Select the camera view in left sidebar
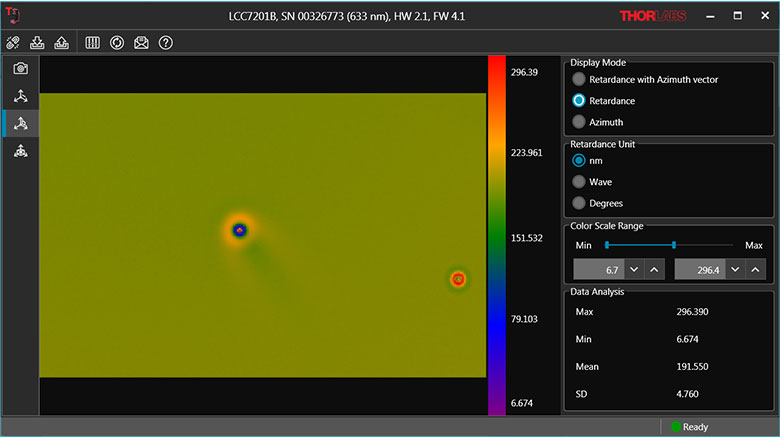This screenshot has height=438, width=780. [x=21, y=68]
